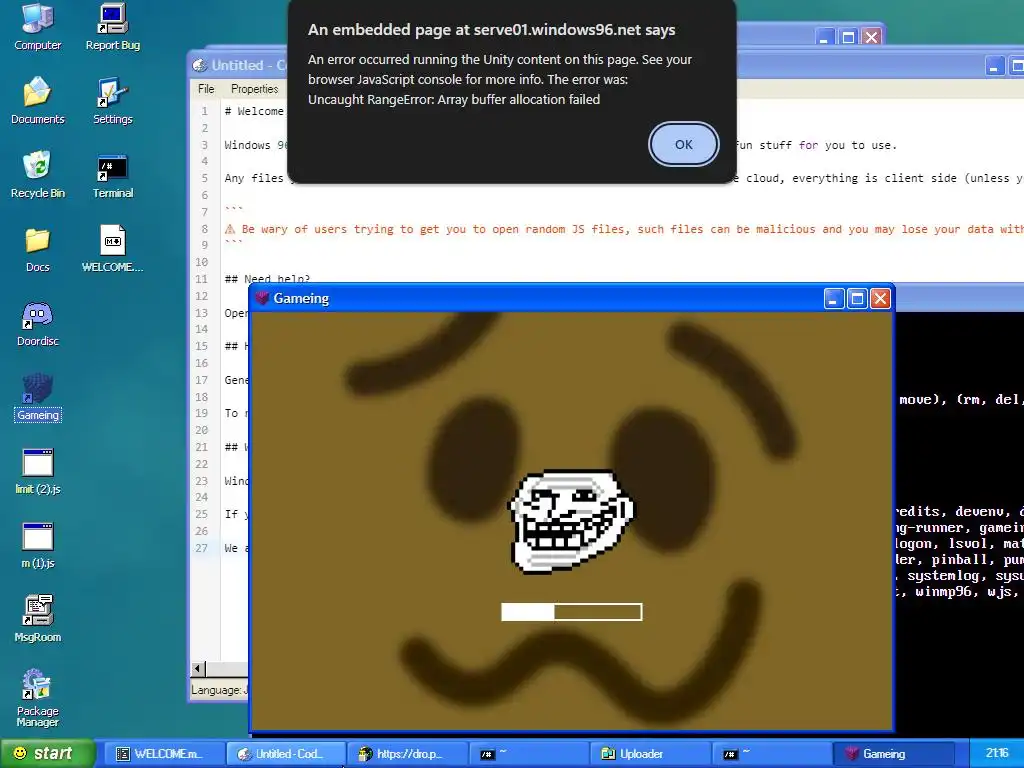Open the Report Bug shortcut
The image size is (1024, 768).
click(x=112, y=27)
